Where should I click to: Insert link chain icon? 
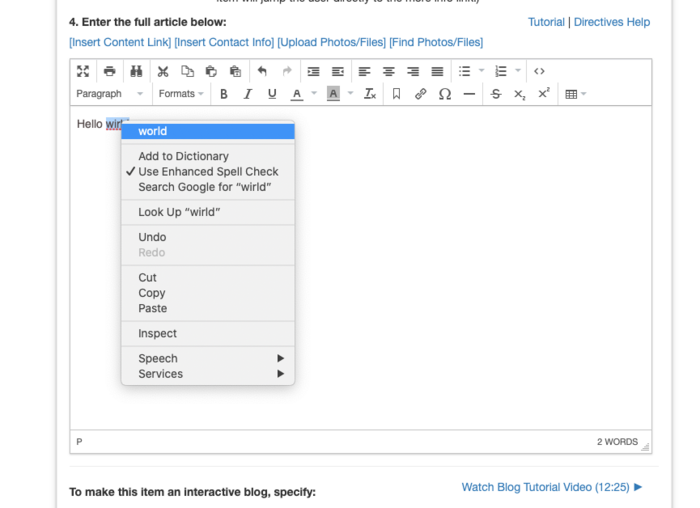click(420, 94)
